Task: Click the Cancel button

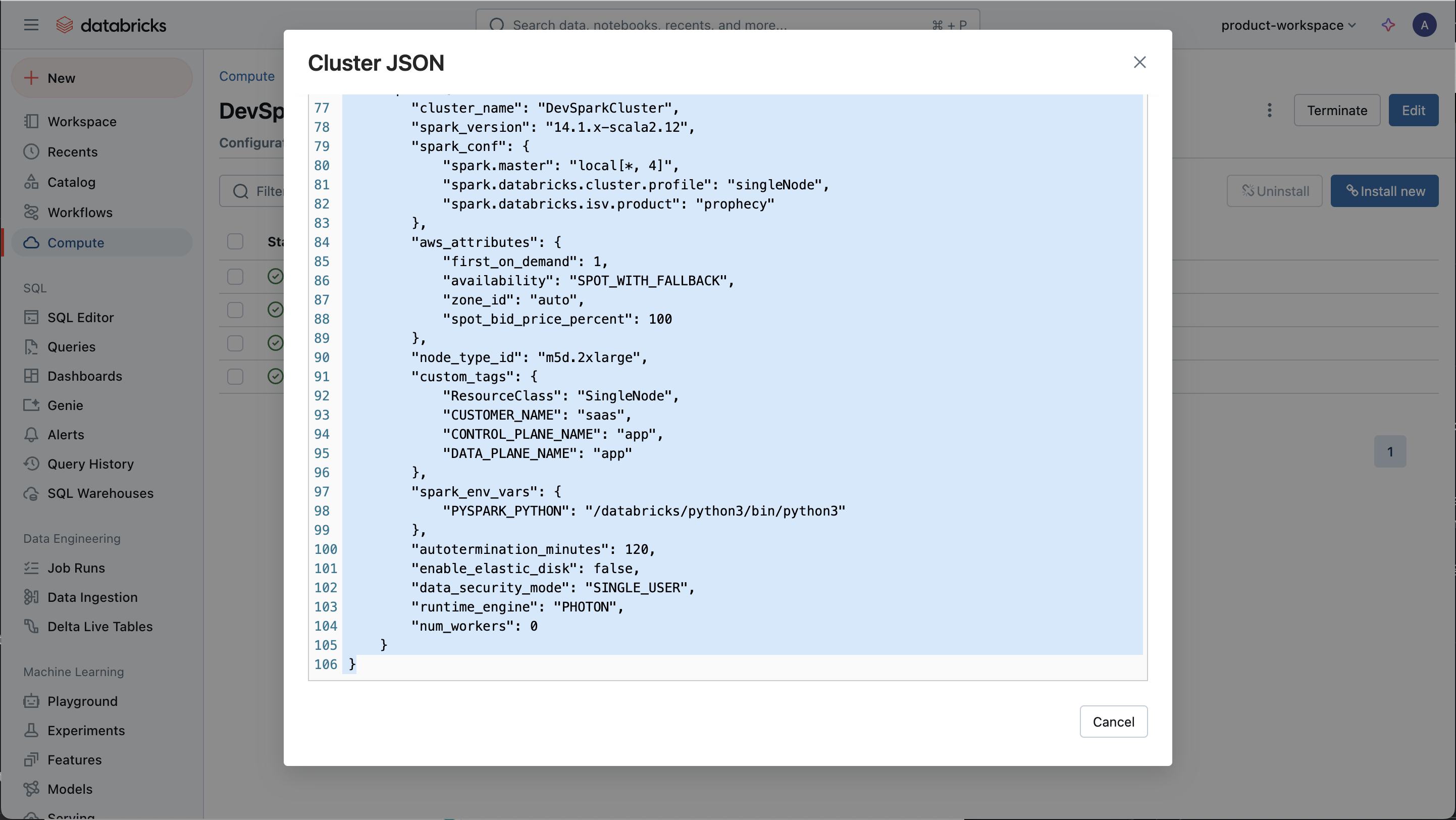Action: [x=1113, y=721]
